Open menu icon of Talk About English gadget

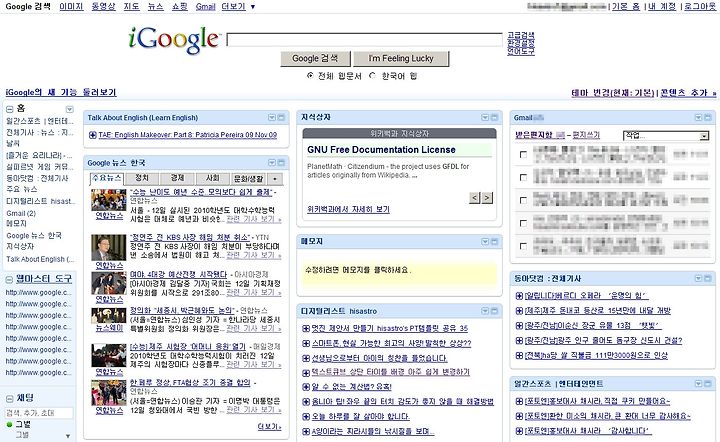(271, 117)
